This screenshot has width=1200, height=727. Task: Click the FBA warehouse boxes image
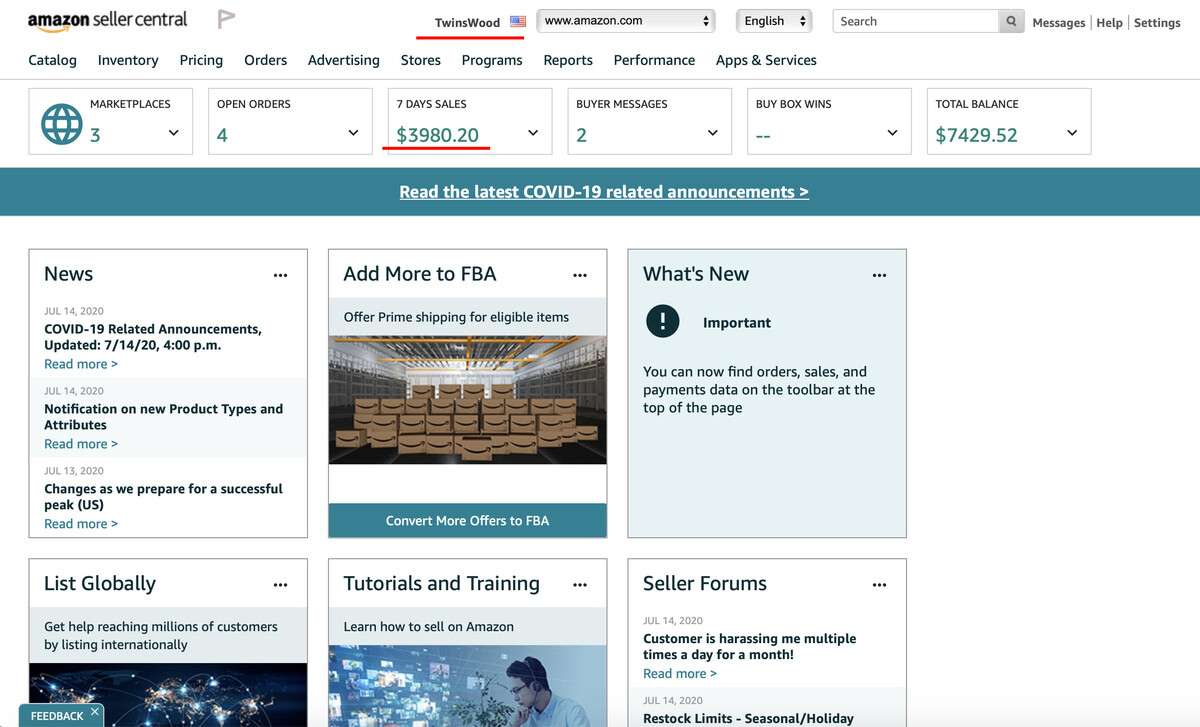(x=467, y=400)
